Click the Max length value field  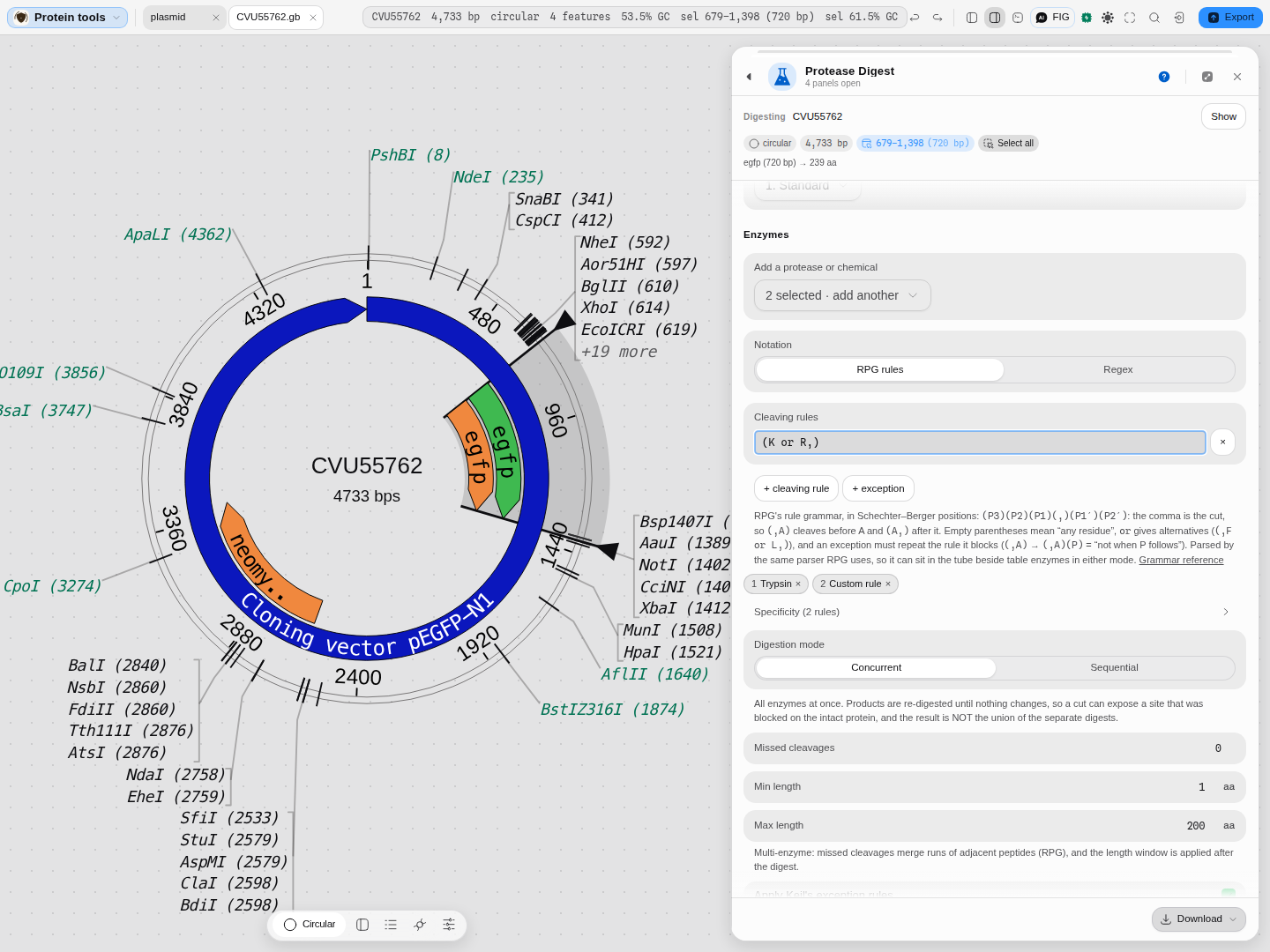[1195, 826]
